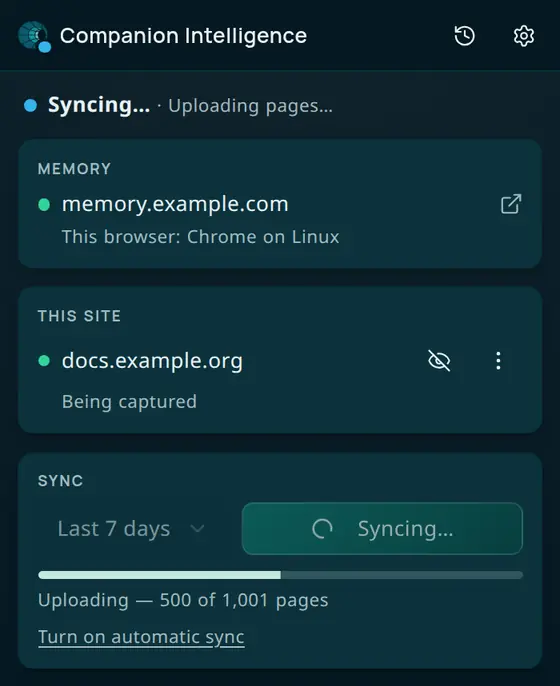The height and width of the screenshot is (686, 560).
Task: Open docs.example.org three-dot menu
Action: [498, 361]
